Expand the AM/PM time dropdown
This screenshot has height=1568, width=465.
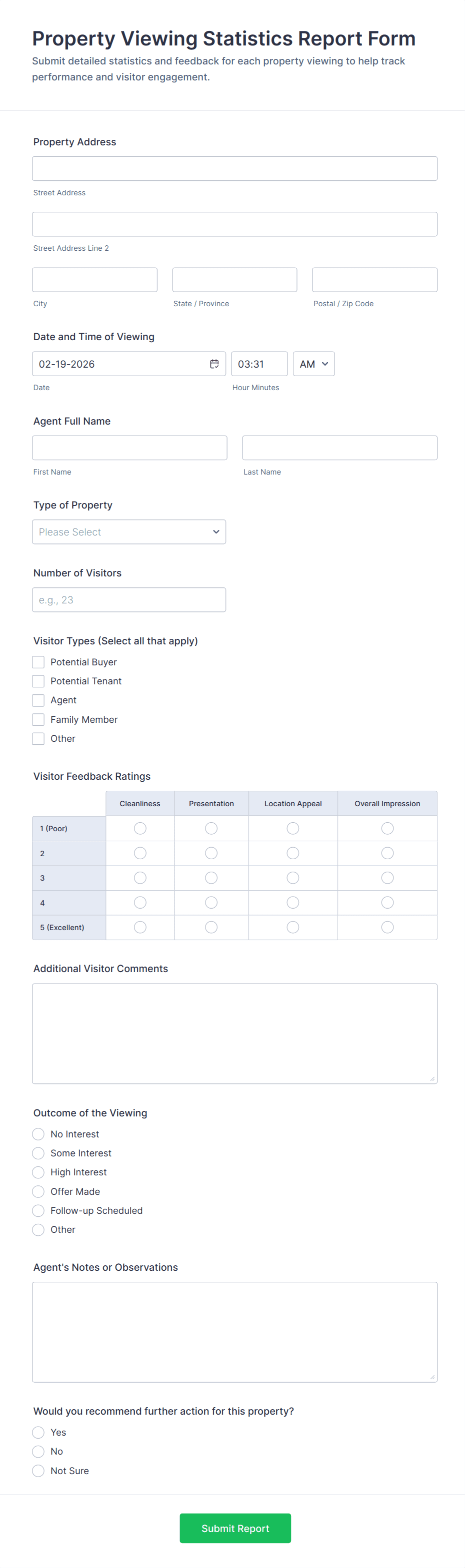coord(313,364)
